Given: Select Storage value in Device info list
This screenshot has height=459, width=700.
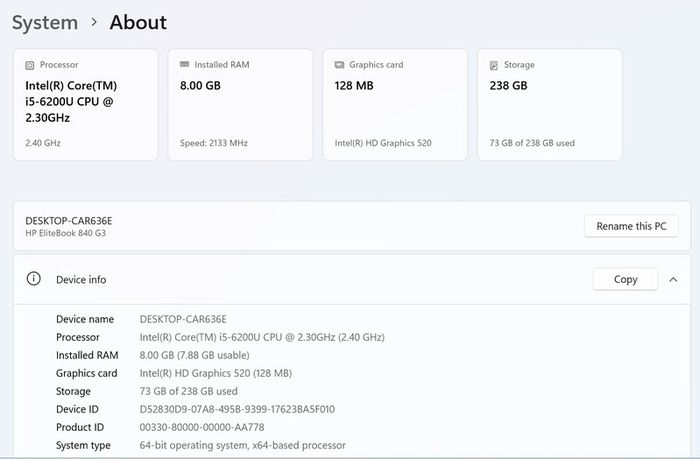Looking at the screenshot, I should (188, 391).
